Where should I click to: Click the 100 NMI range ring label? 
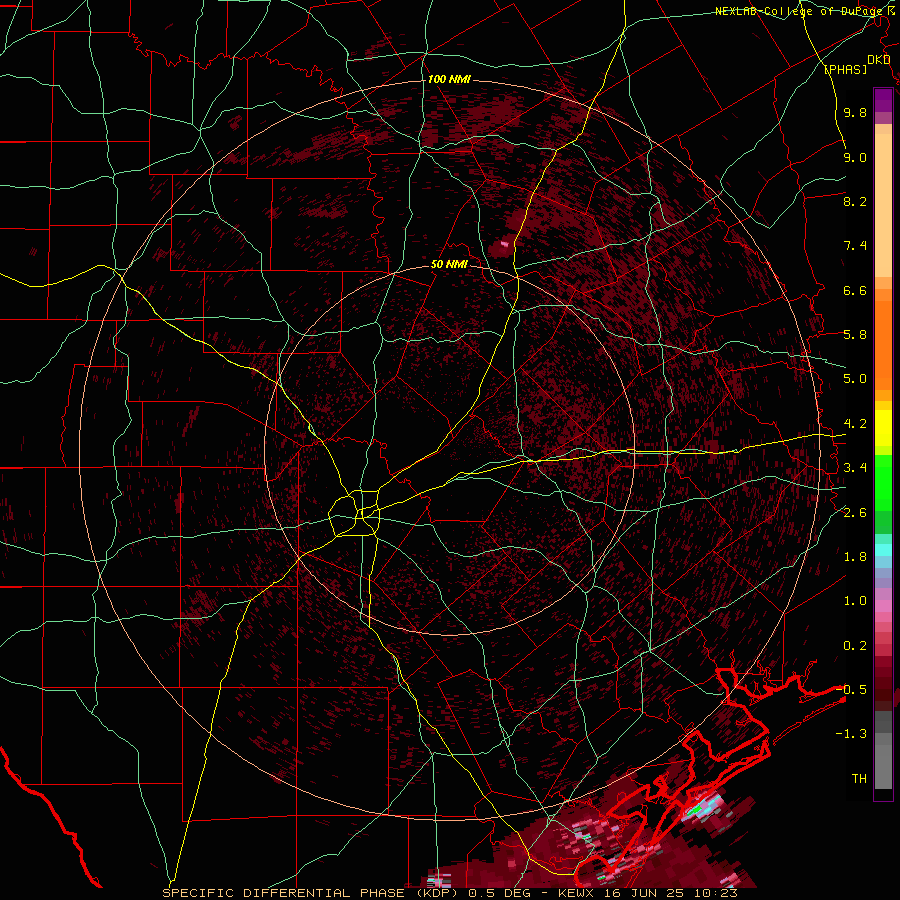point(449,79)
